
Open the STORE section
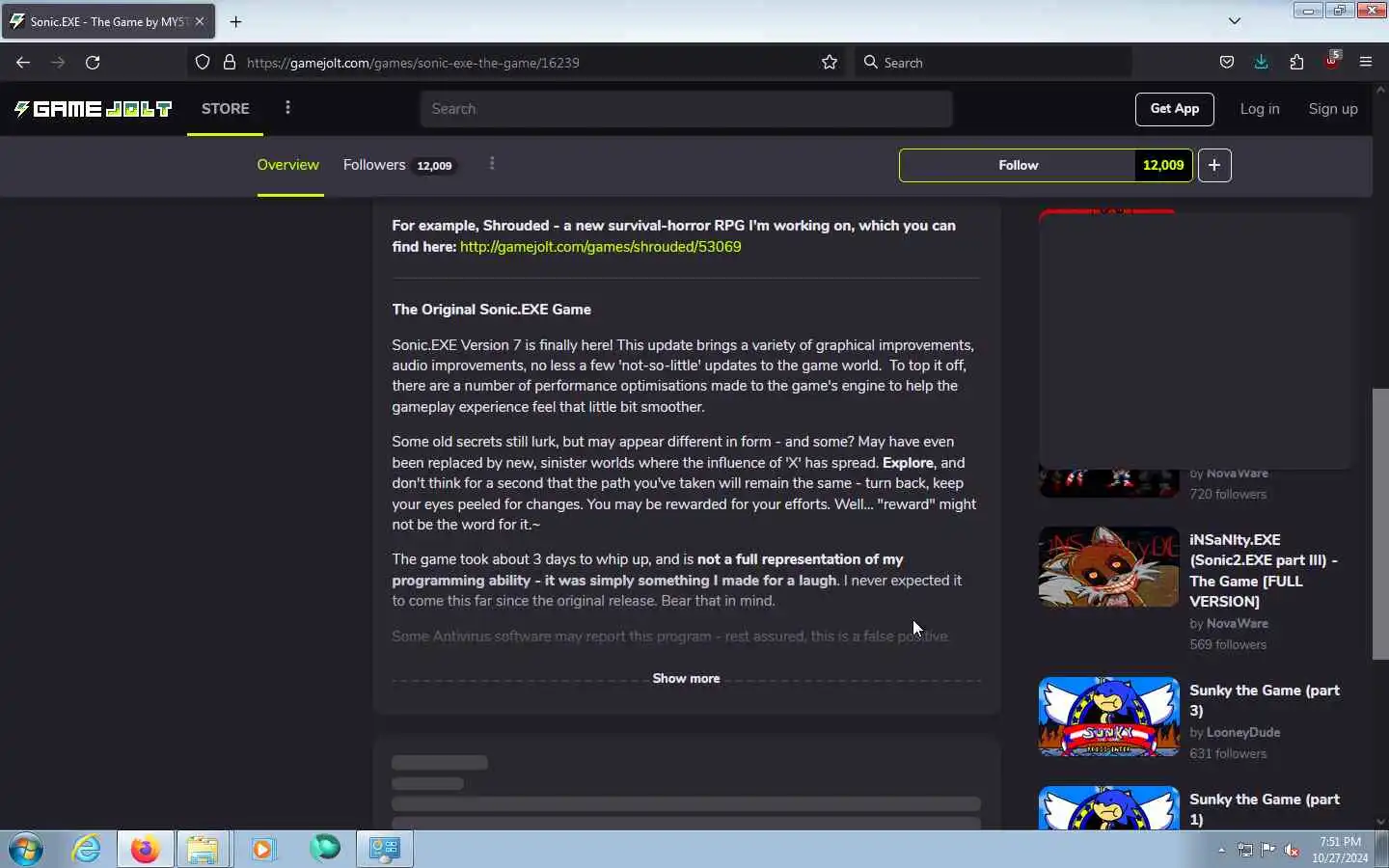(226, 109)
